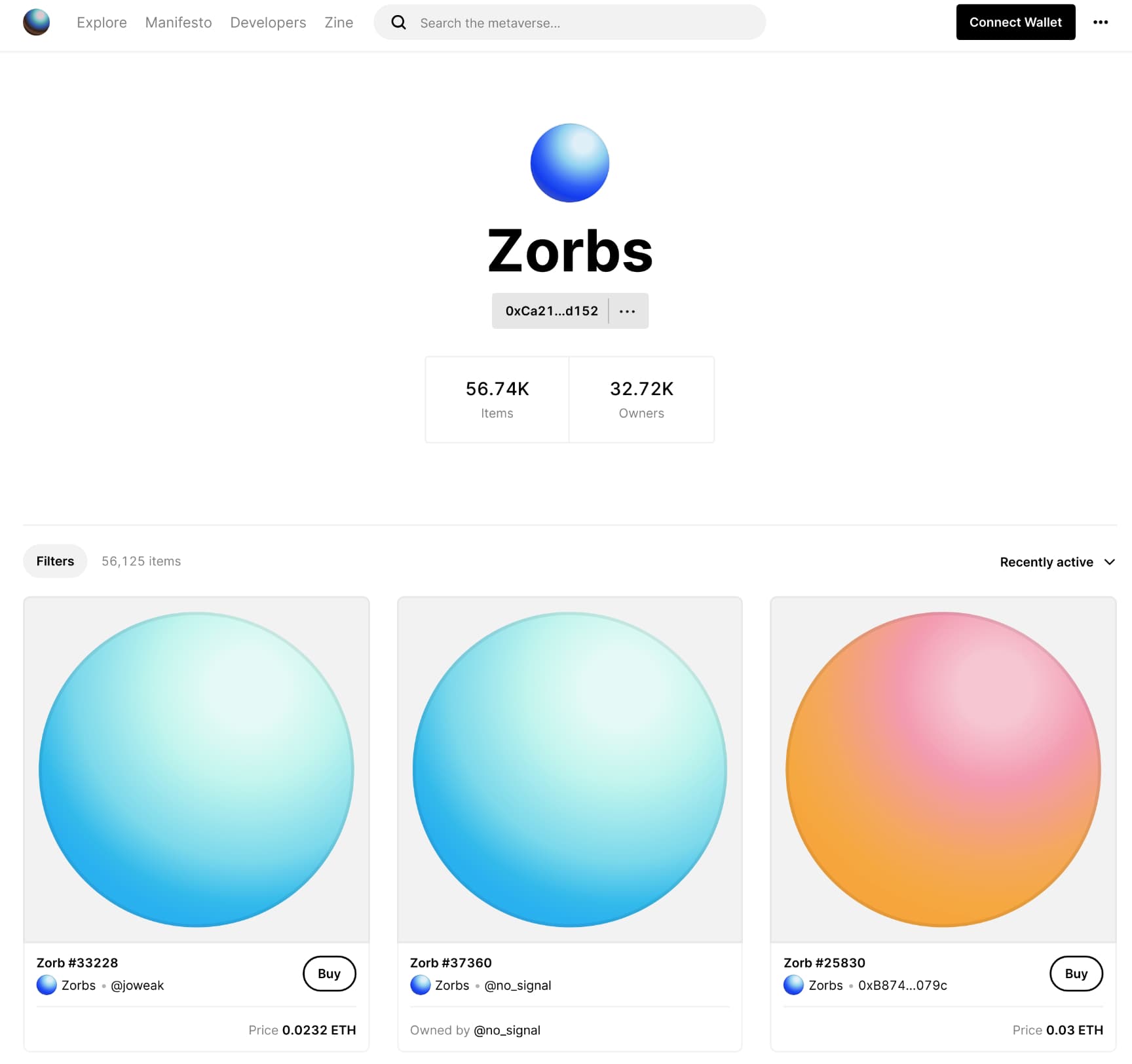Open the Manifesto nav item
Image resolution: width=1132 pixels, height=1064 pixels.
click(x=178, y=22)
